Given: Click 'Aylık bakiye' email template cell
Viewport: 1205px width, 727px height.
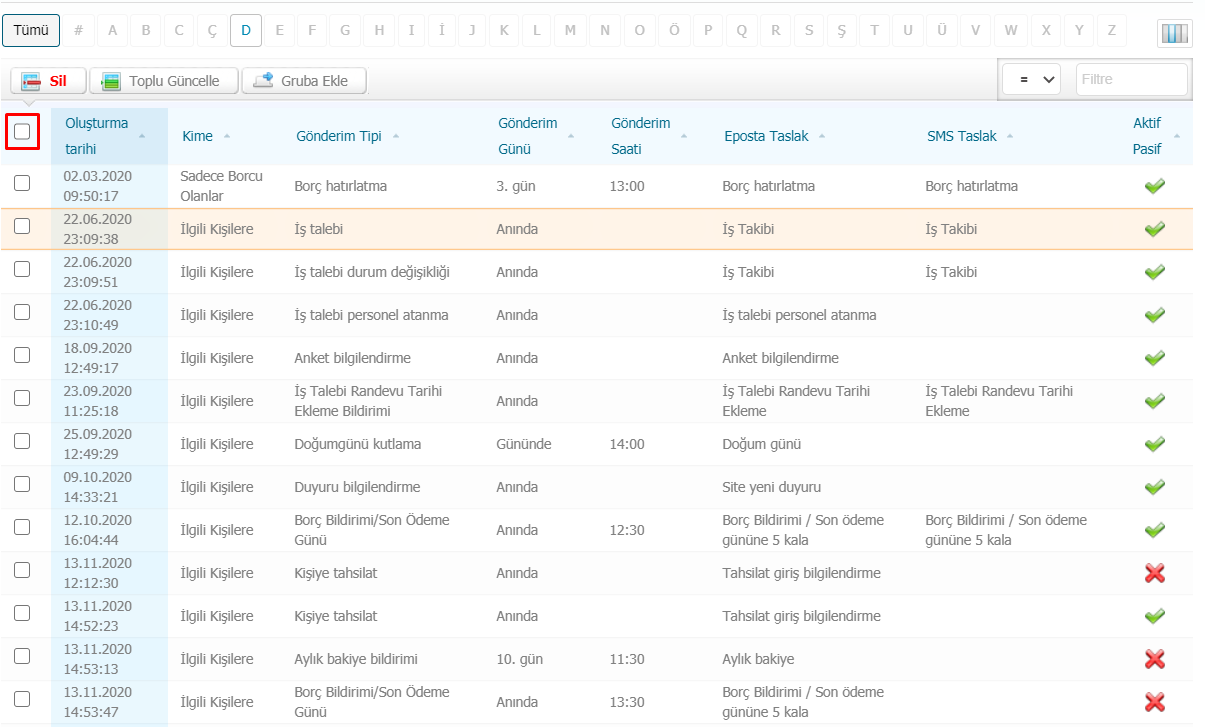Looking at the screenshot, I should point(758,659).
